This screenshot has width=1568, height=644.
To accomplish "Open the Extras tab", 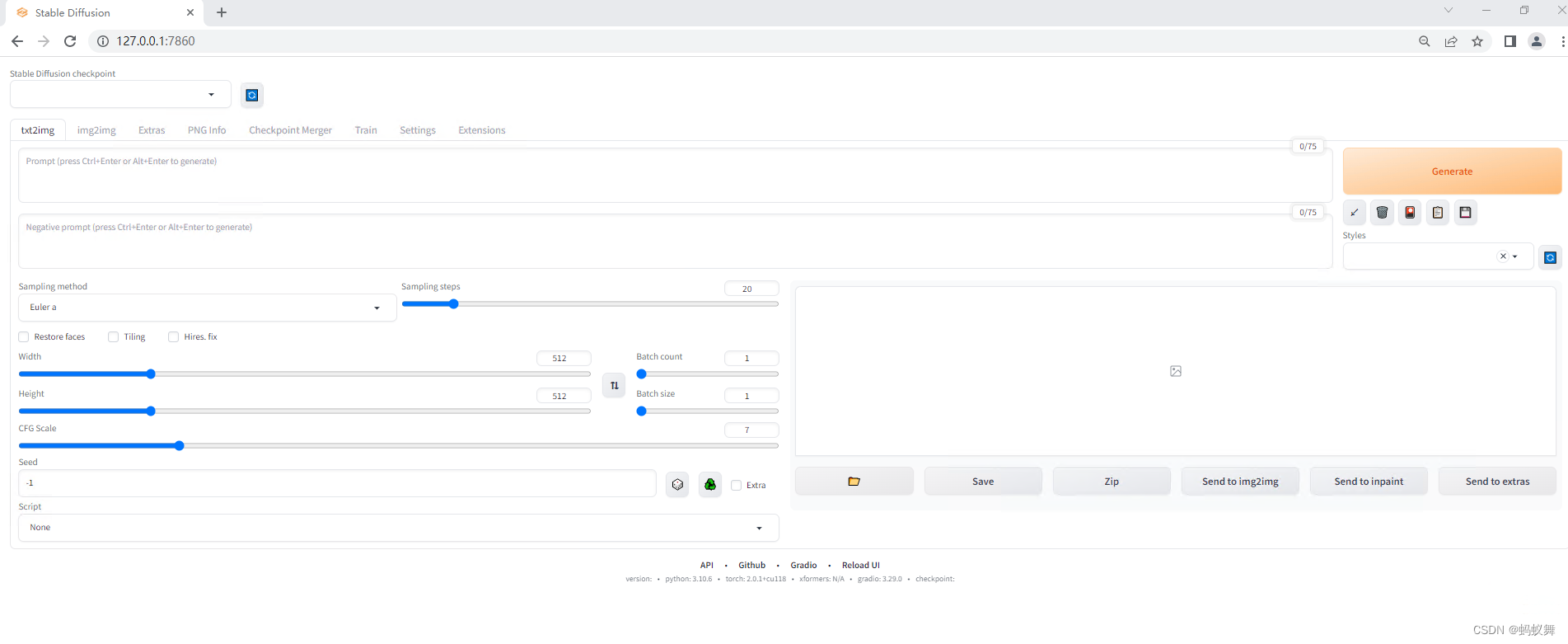I will click(152, 130).
